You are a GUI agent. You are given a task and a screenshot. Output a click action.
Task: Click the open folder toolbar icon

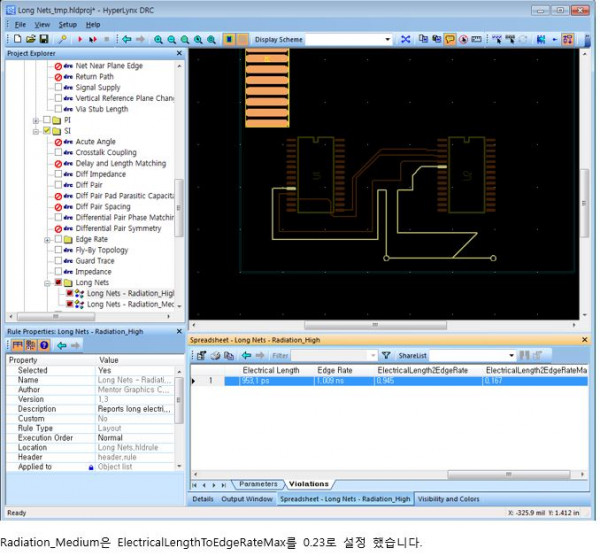coord(30,39)
